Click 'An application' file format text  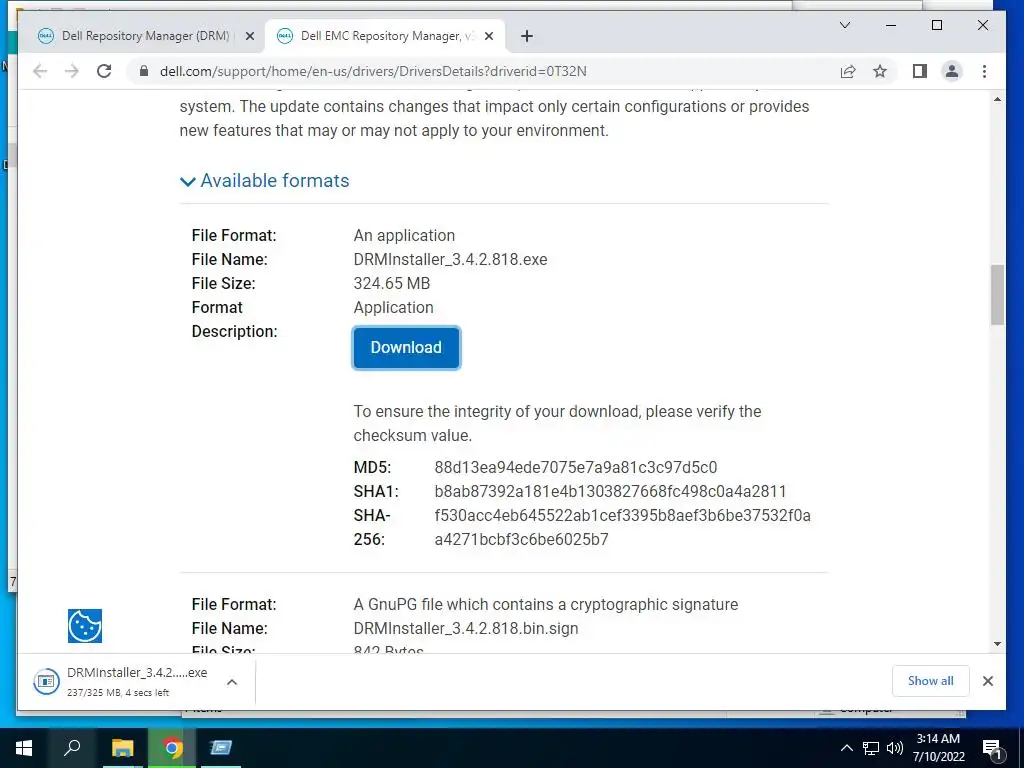coord(404,235)
